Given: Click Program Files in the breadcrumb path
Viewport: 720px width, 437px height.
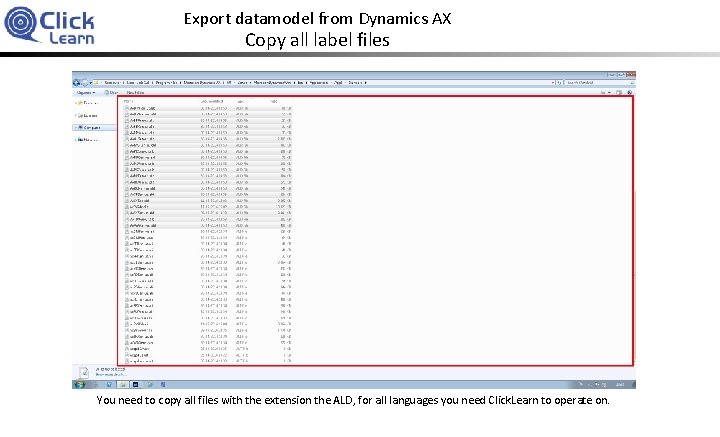Looking at the screenshot, I should pyautogui.click(x=167, y=83).
